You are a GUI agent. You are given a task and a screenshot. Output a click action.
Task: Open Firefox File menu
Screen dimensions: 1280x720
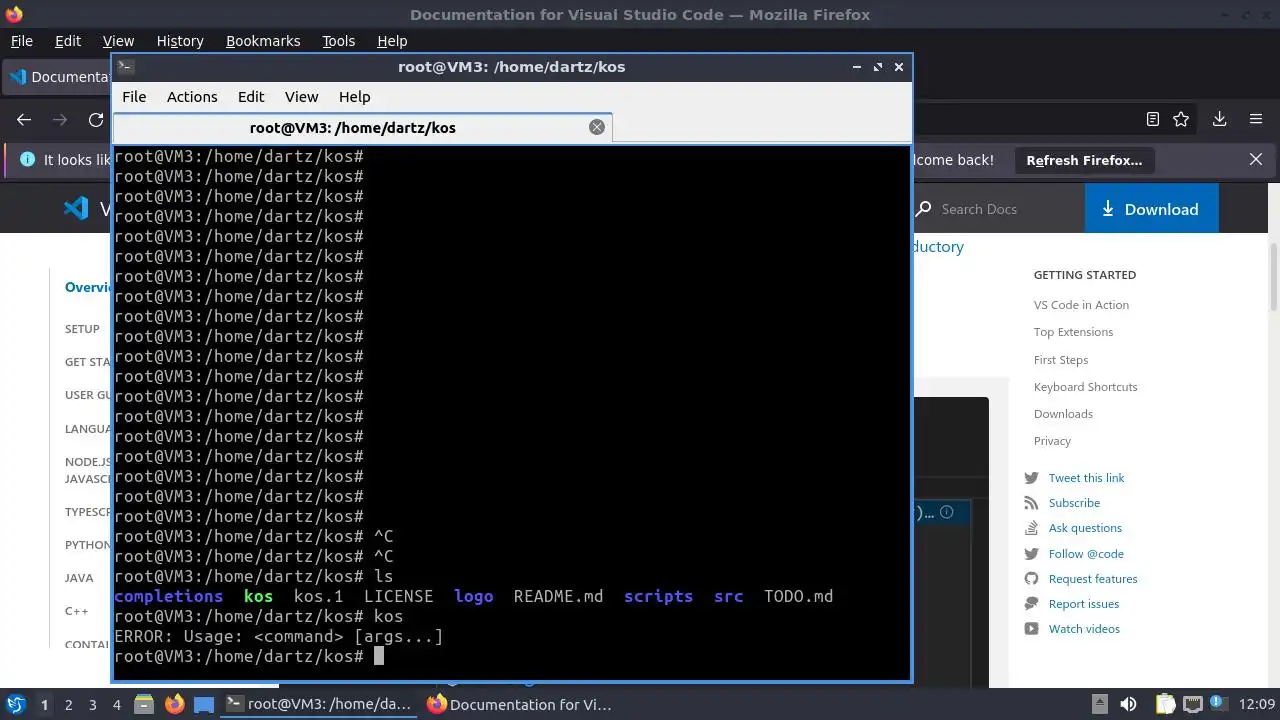tap(21, 41)
